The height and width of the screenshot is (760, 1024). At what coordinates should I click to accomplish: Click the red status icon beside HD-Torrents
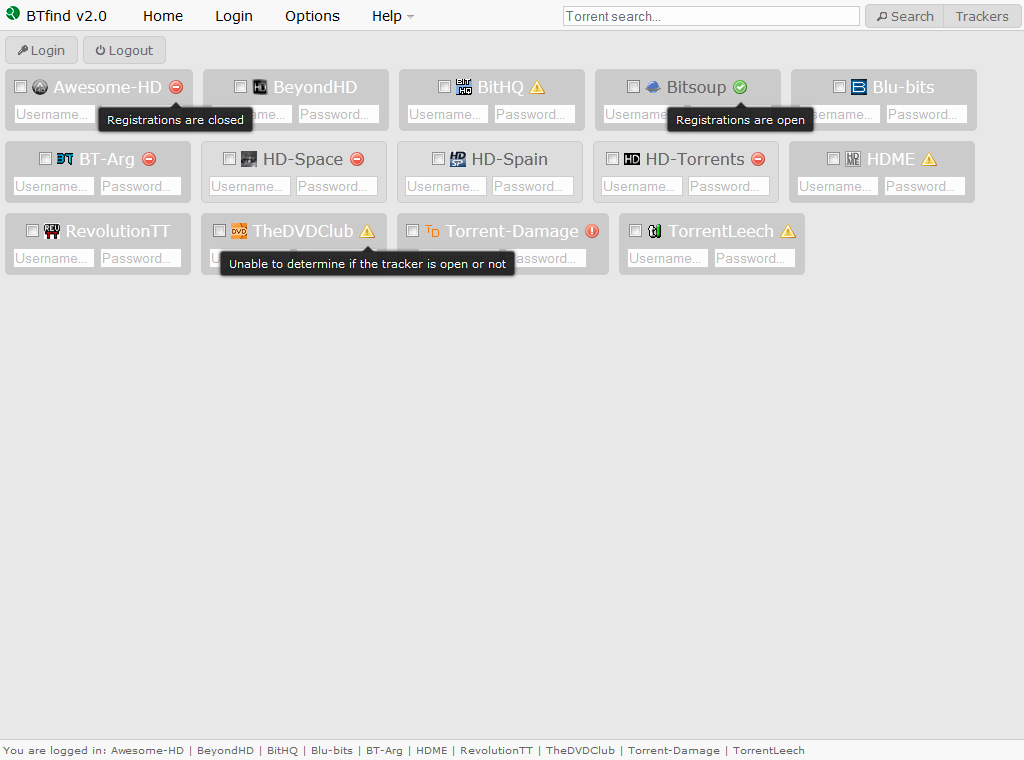pyautogui.click(x=758, y=159)
